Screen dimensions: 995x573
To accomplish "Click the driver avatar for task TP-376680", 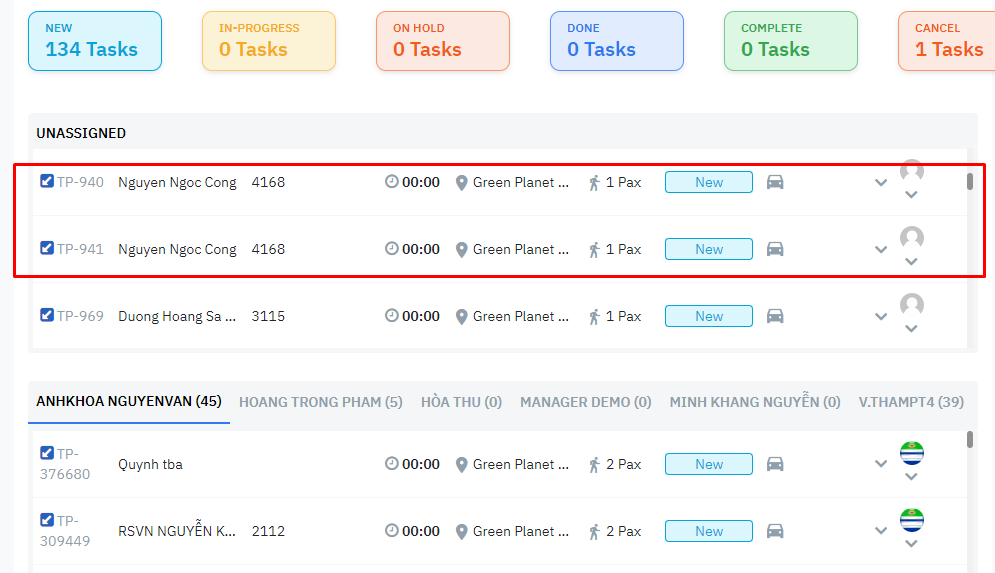I will coord(911,453).
